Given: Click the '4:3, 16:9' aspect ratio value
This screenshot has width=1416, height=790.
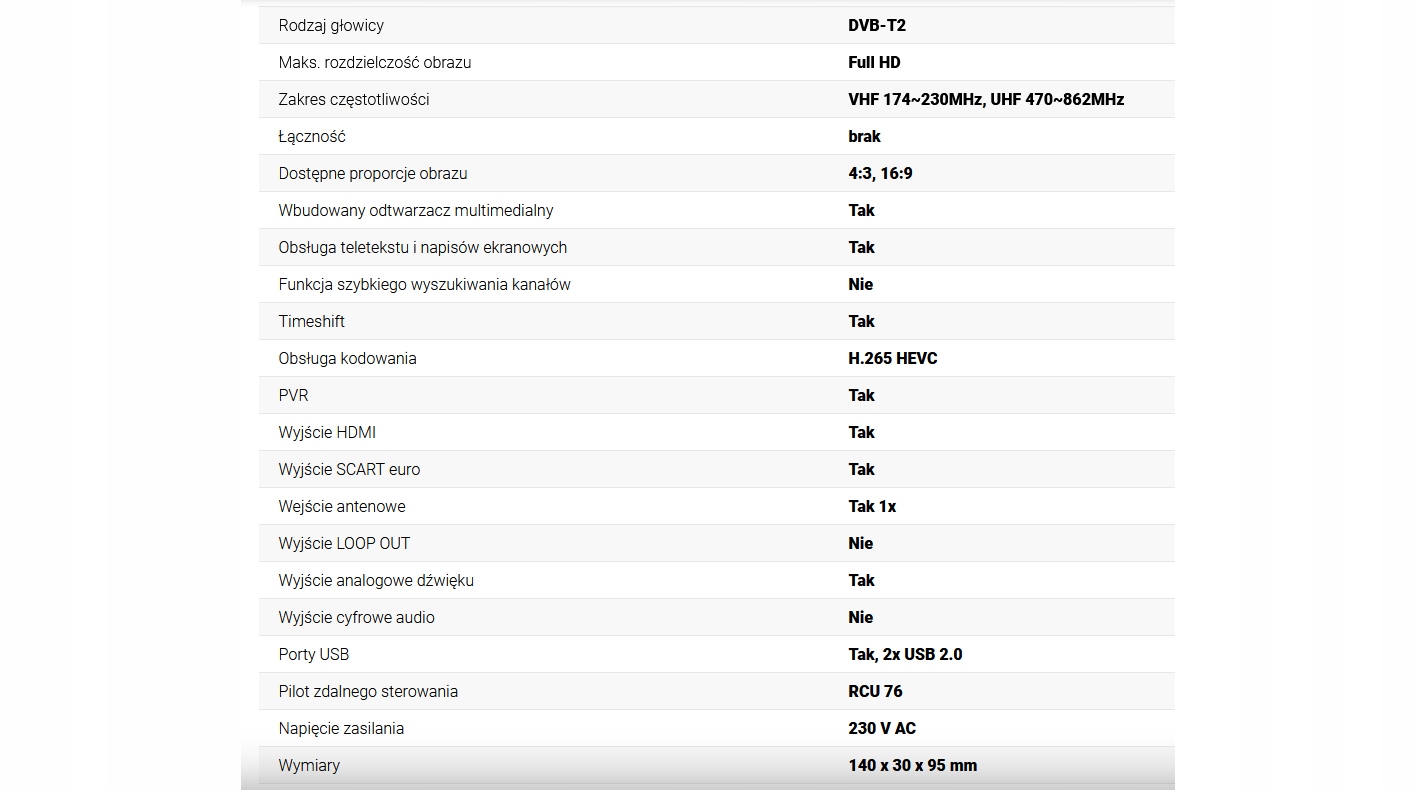Looking at the screenshot, I should [880, 173].
